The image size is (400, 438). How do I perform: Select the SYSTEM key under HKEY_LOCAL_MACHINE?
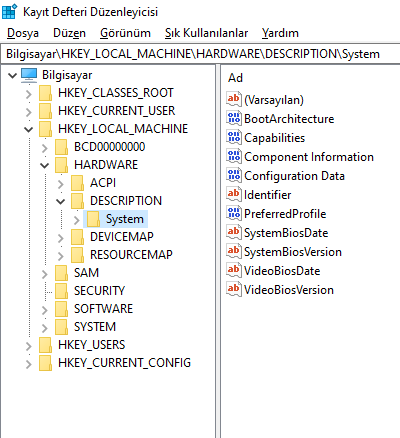[95, 327]
